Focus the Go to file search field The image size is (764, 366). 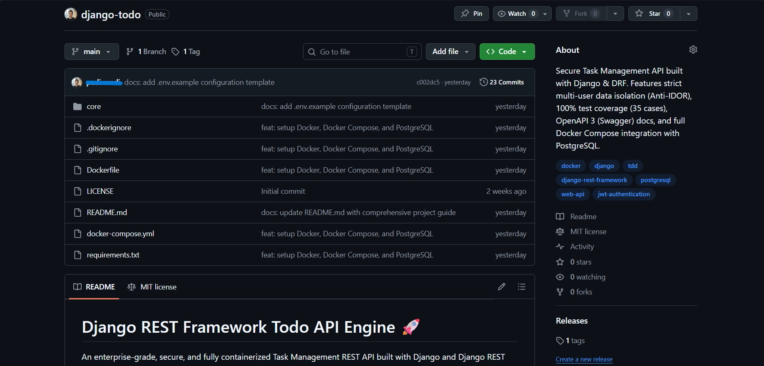point(362,52)
